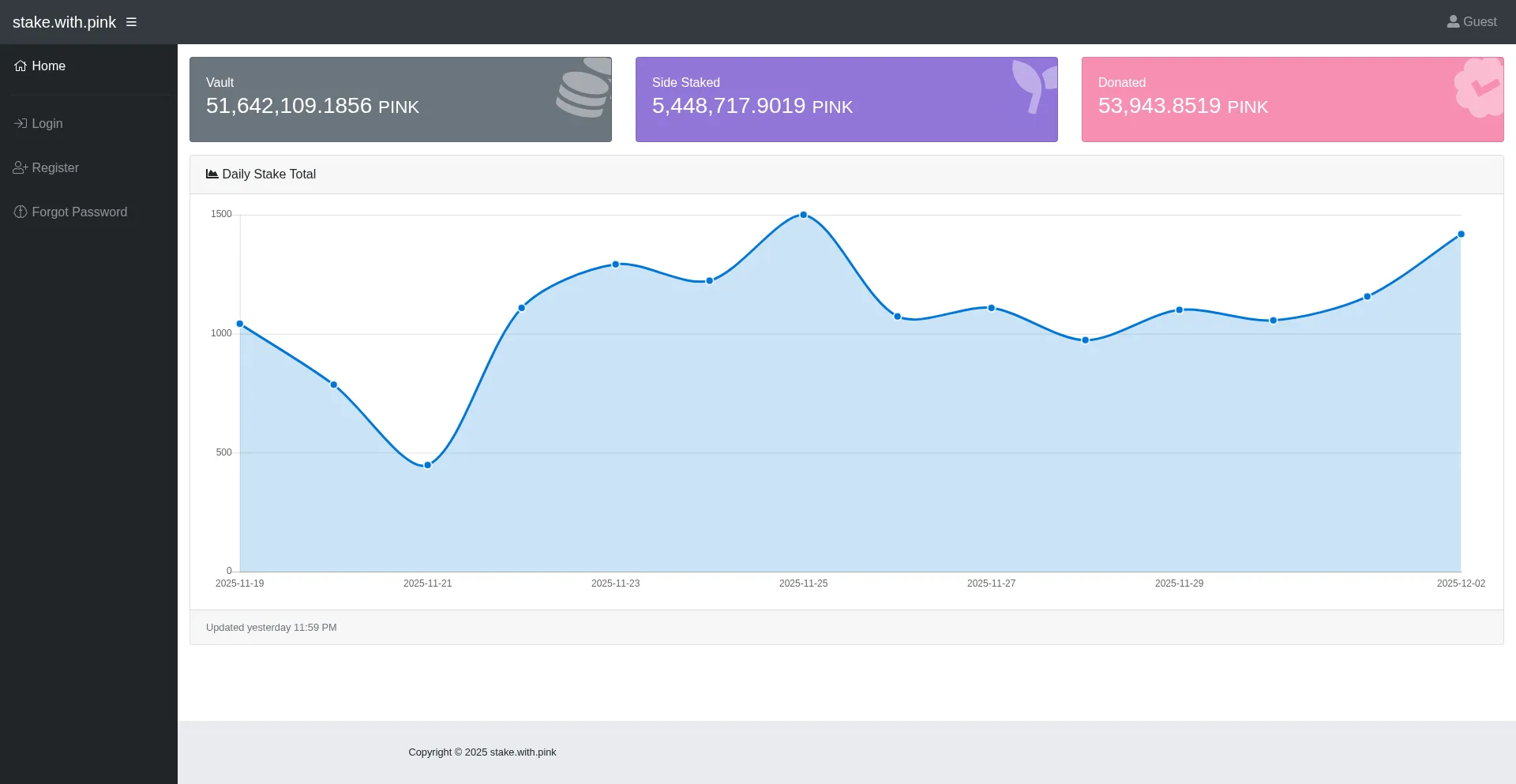Click the Donated amount pink card

click(x=1292, y=99)
